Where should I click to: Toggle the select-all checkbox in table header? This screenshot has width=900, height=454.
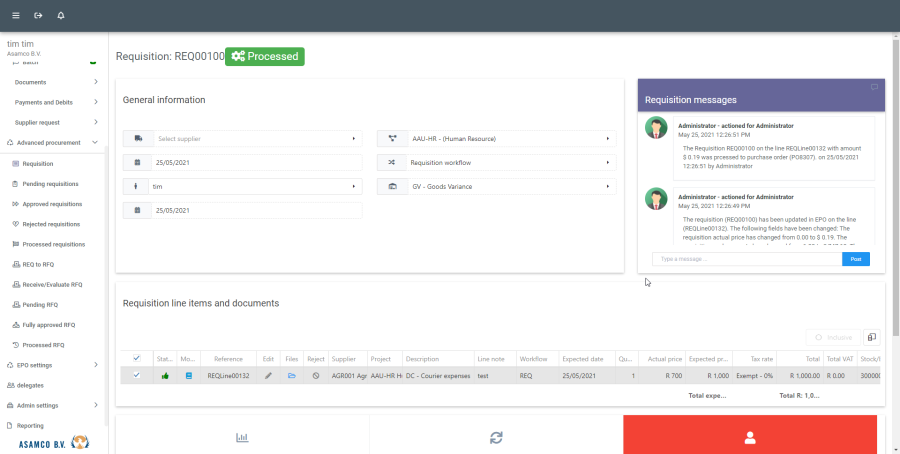(x=137, y=358)
